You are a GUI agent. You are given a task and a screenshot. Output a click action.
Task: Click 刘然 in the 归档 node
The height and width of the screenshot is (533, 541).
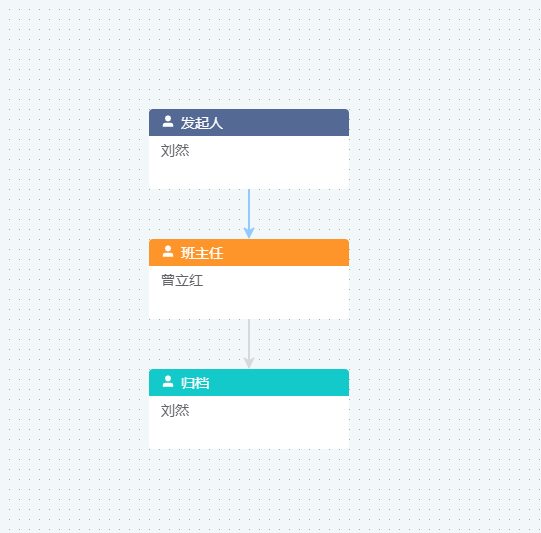click(x=175, y=411)
